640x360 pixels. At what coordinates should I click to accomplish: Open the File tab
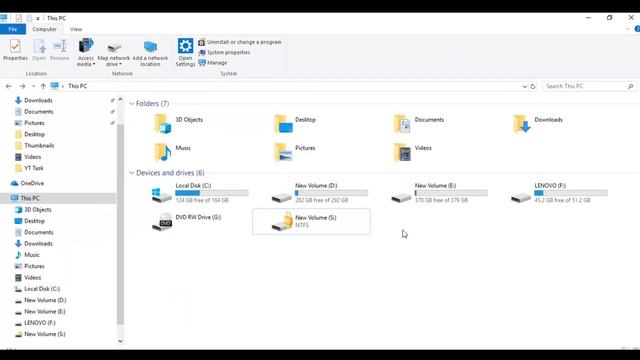13,29
